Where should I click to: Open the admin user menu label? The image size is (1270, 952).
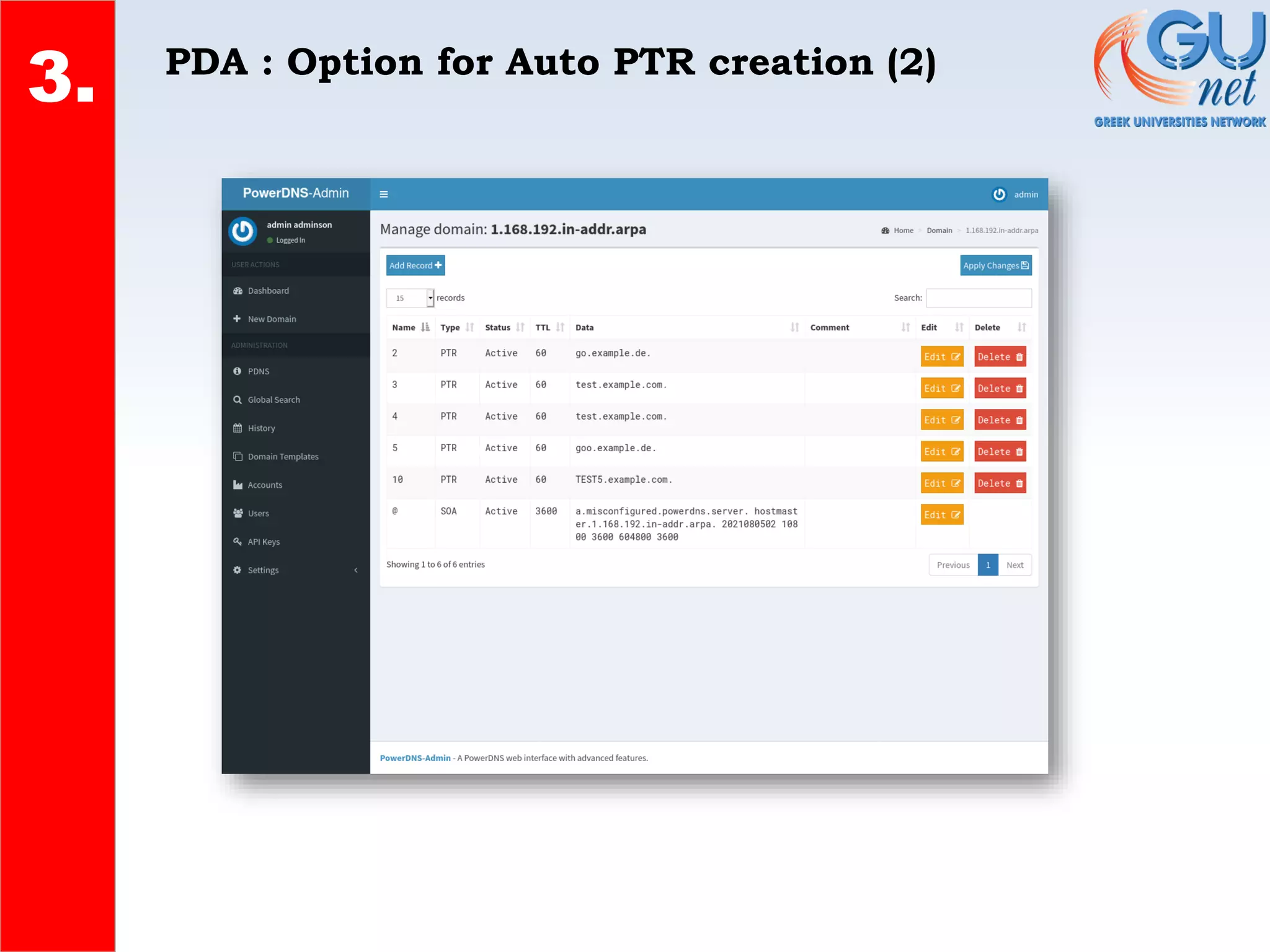coord(1026,195)
